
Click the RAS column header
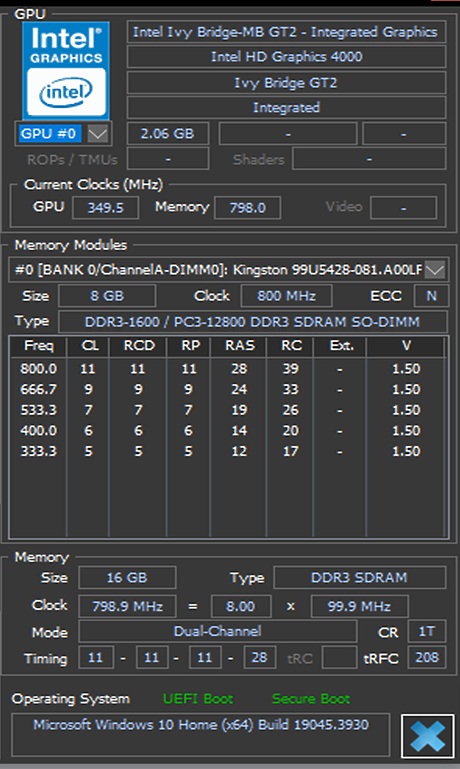(239, 346)
